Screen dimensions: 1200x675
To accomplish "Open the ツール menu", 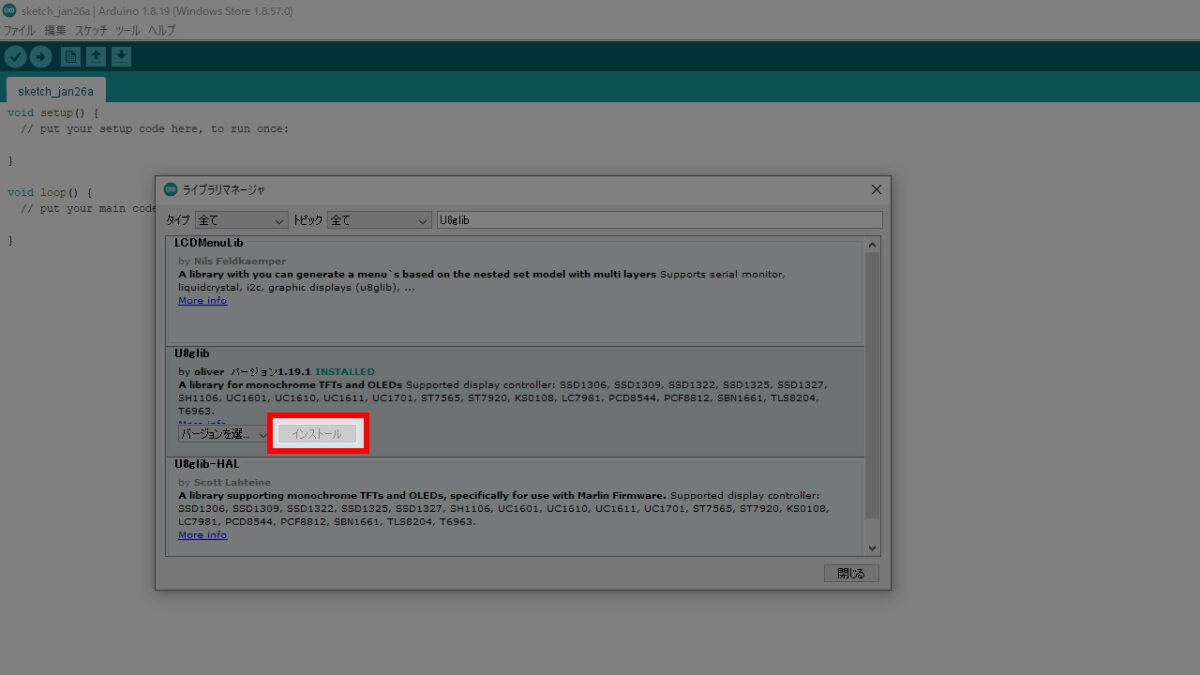I will point(128,30).
